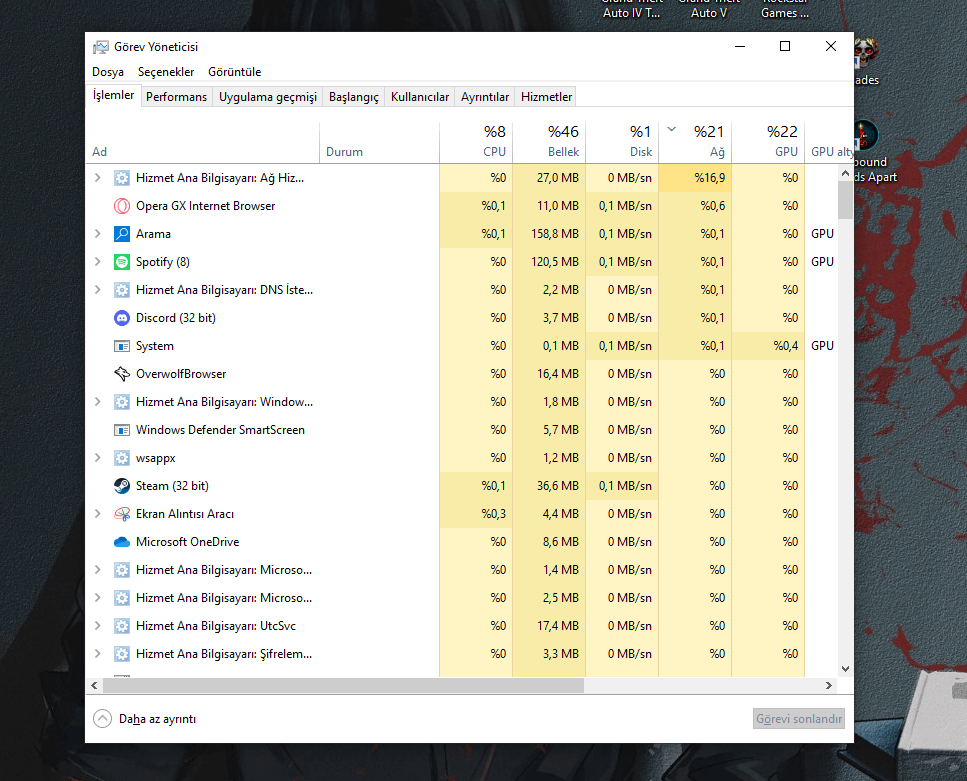Sort by the Durum status column header

click(x=379, y=142)
